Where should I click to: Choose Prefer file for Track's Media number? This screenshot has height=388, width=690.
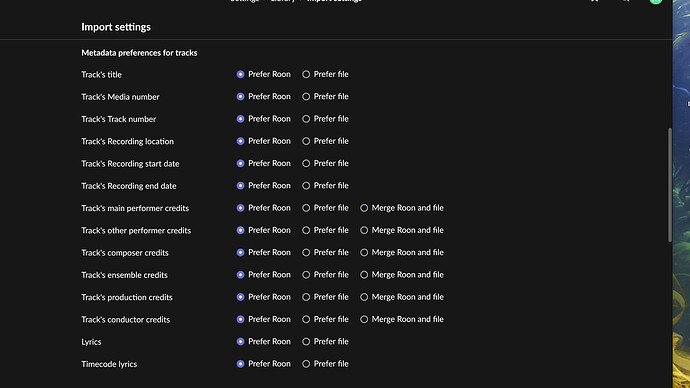click(306, 96)
